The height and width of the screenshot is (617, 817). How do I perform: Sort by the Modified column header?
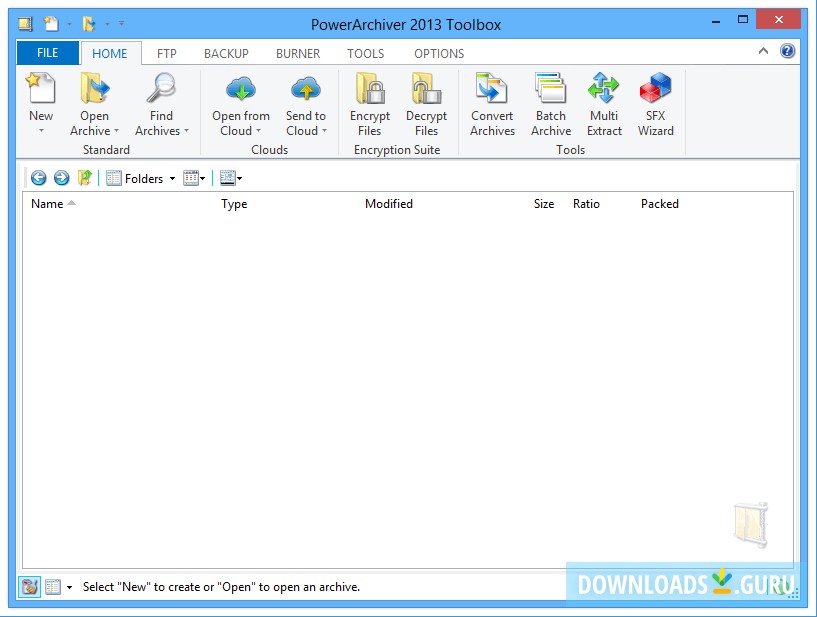click(x=389, y=204)
